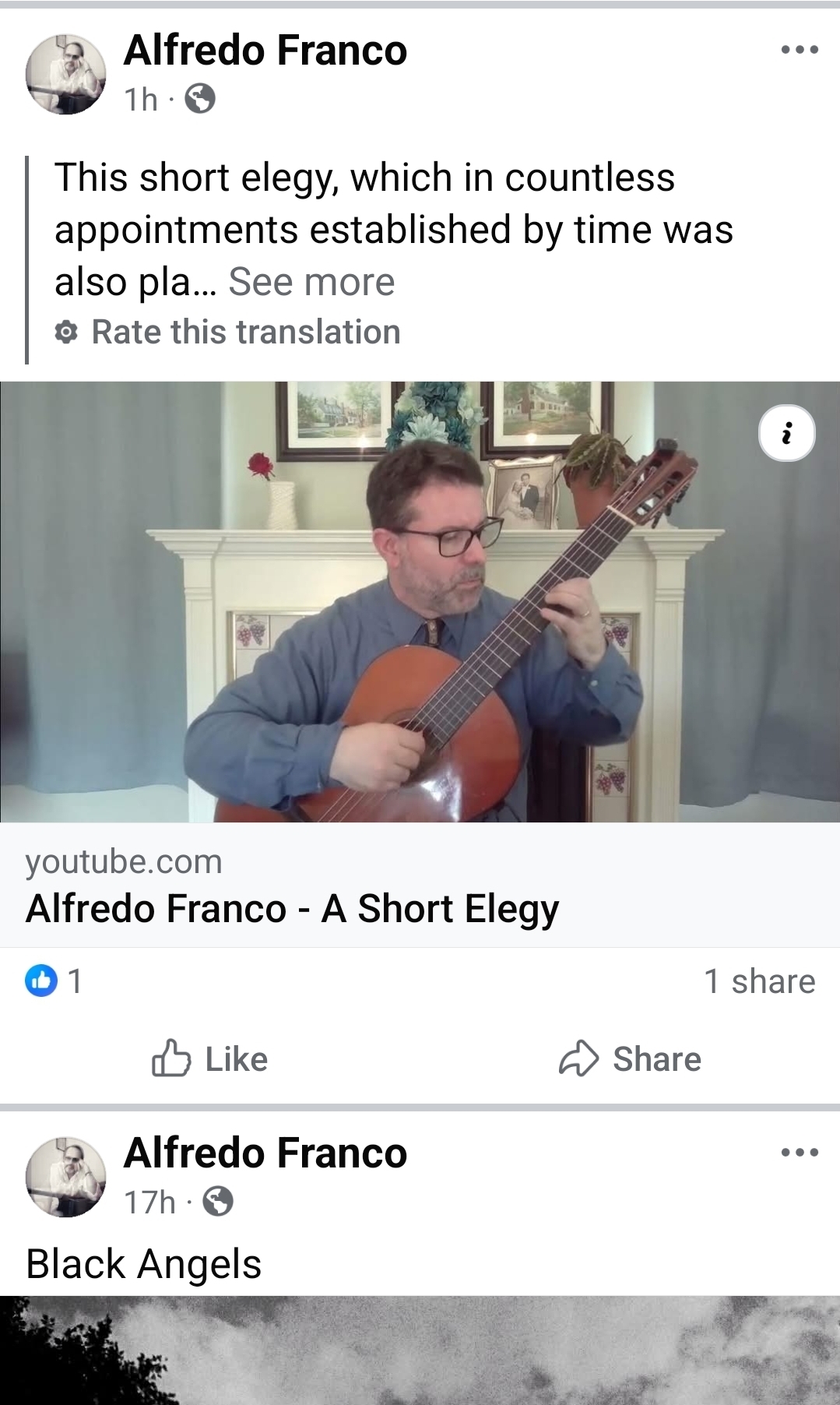Open Alfredo Franco's name on Black Angels post

coord(265,1153)
